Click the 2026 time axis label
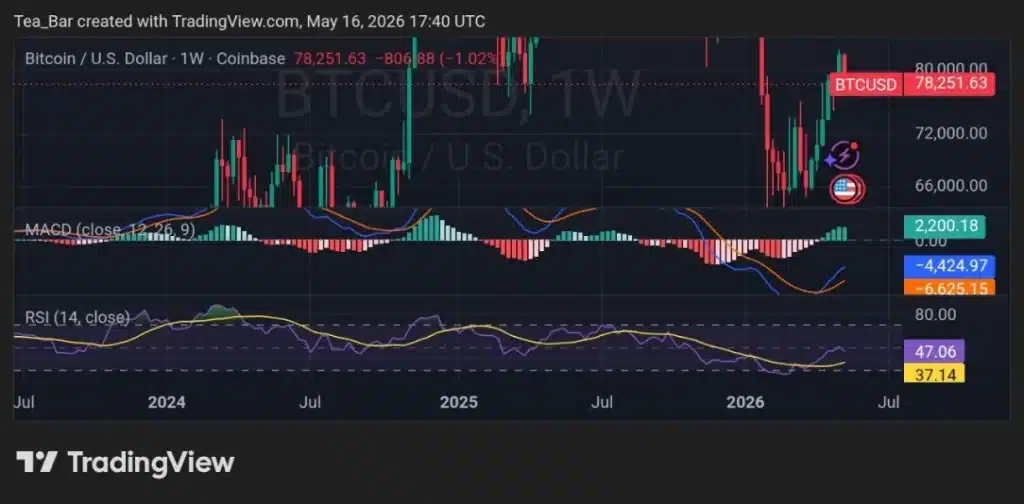The image size is (1024, 504). (x=746, y=402)
